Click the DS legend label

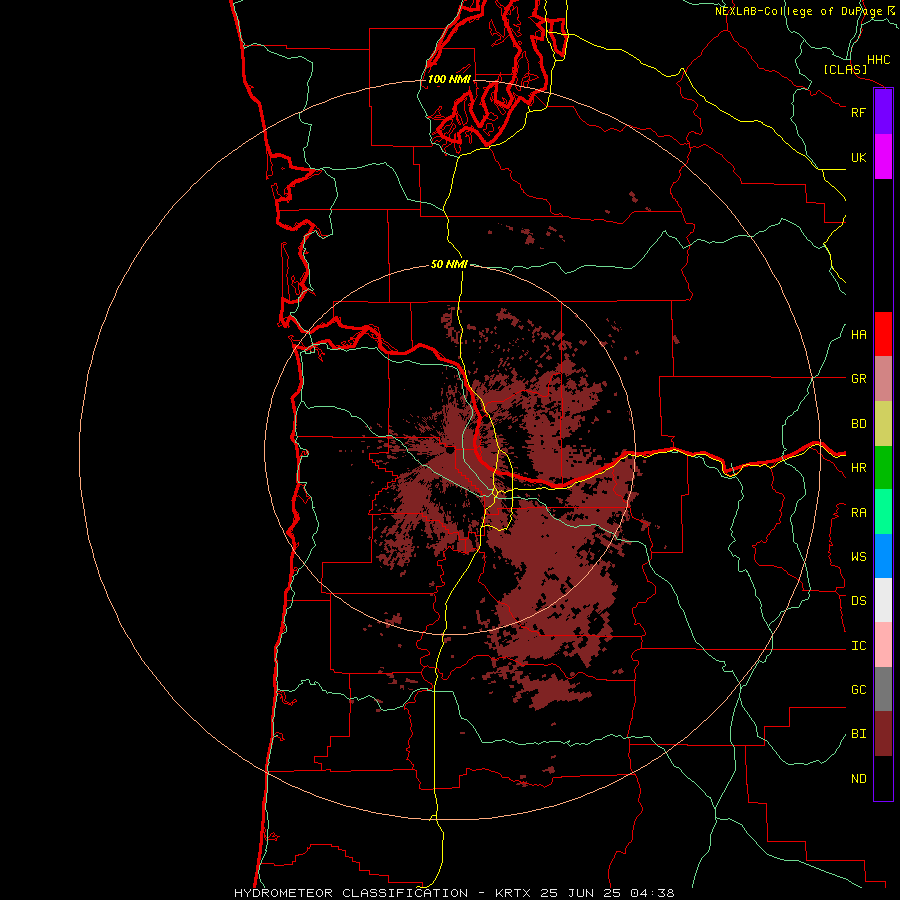858,601
